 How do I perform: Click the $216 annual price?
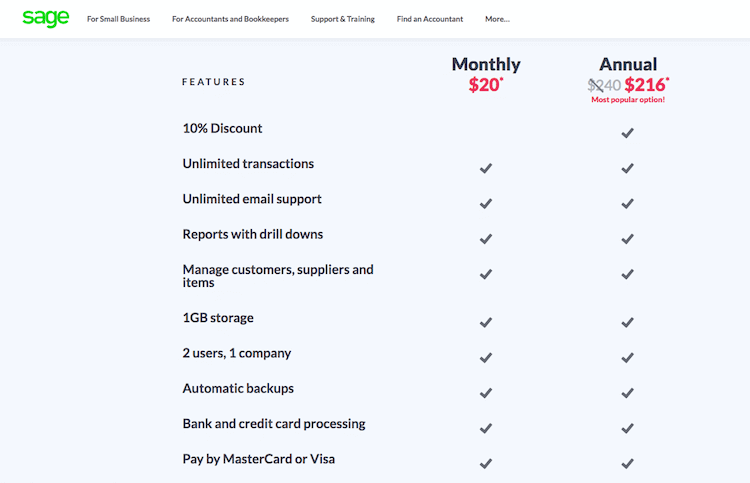click(x=646, y=85)
